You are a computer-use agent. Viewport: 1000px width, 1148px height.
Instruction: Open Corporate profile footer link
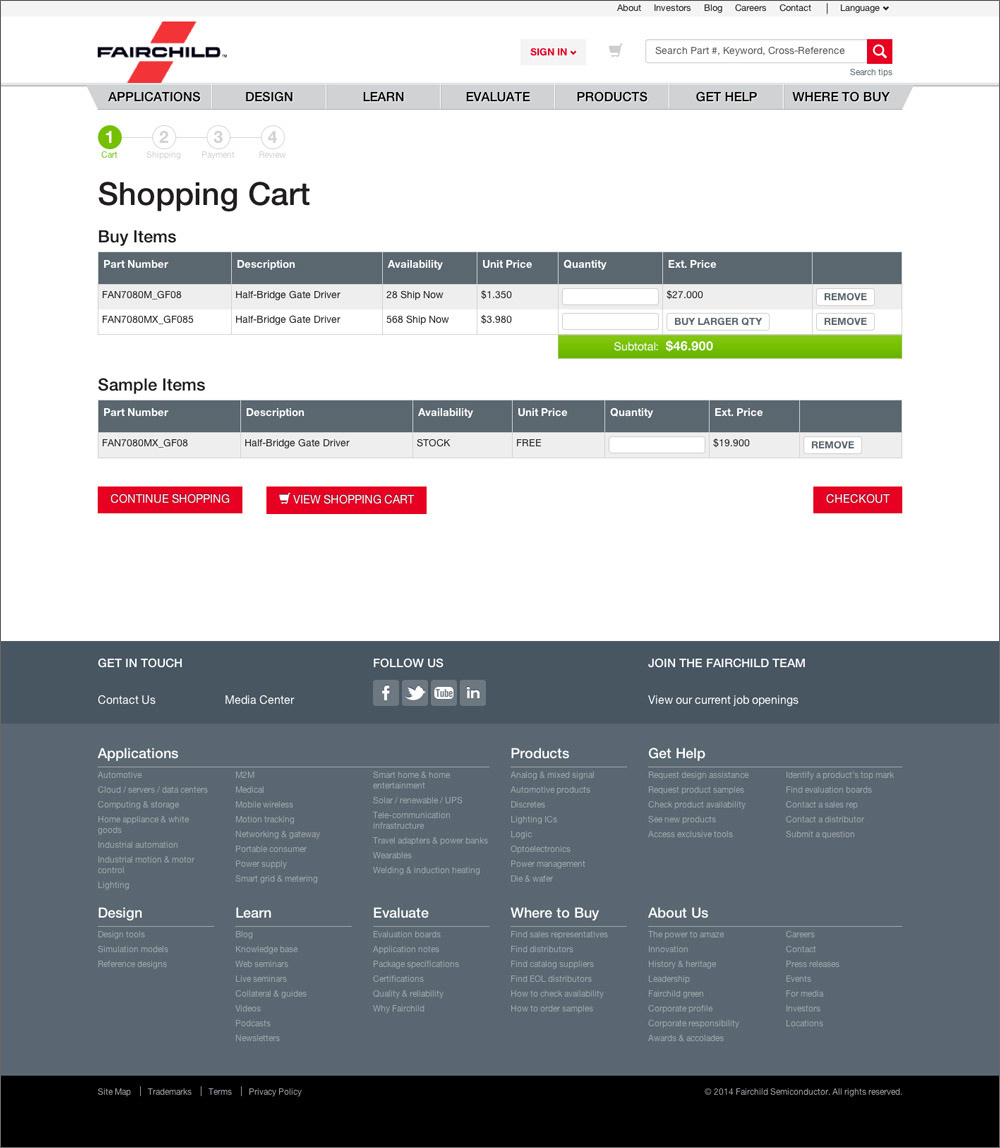pyautogui.click(x=680, y=1008)
